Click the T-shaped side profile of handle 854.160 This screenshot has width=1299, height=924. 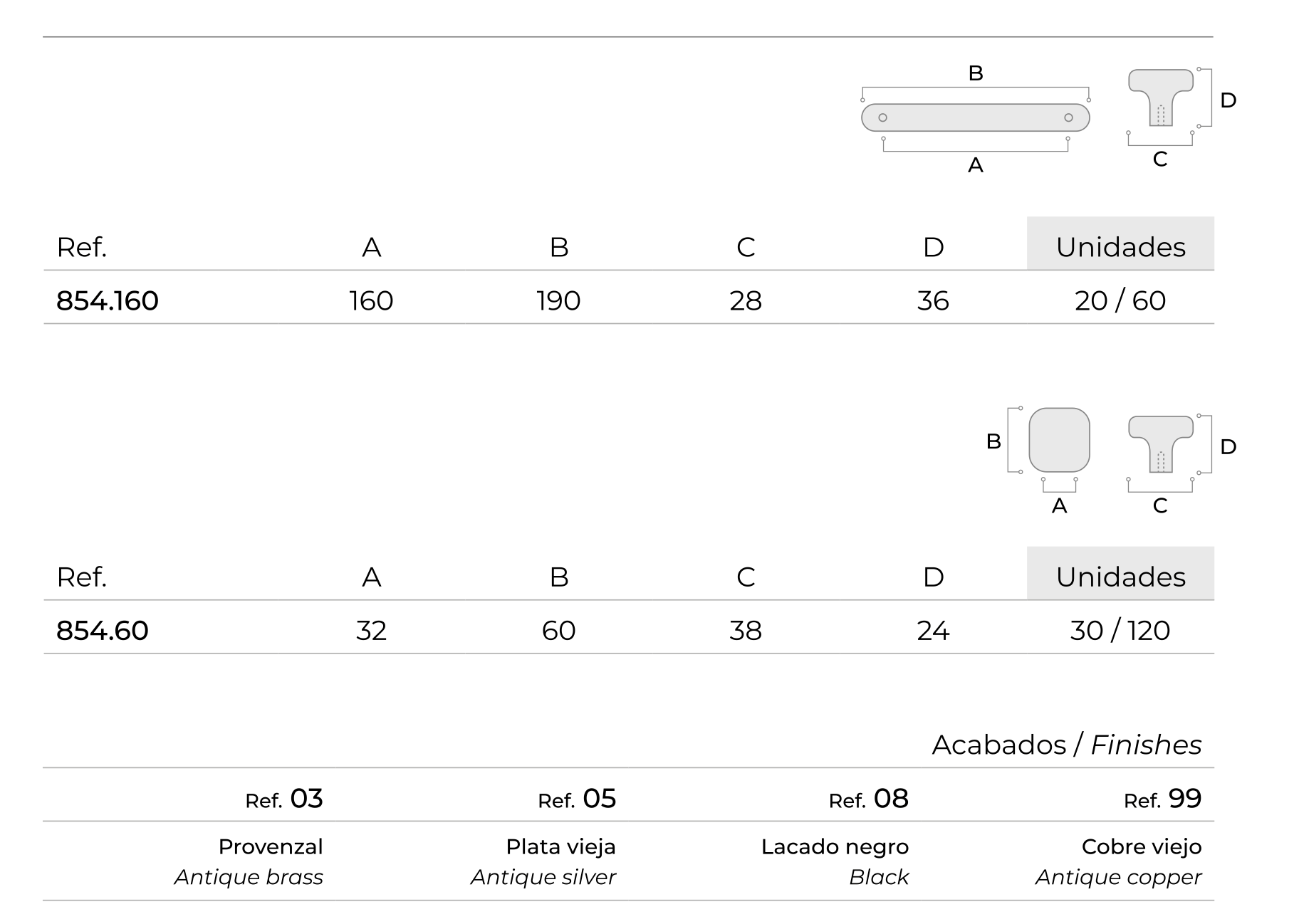tap(1161, 98)
